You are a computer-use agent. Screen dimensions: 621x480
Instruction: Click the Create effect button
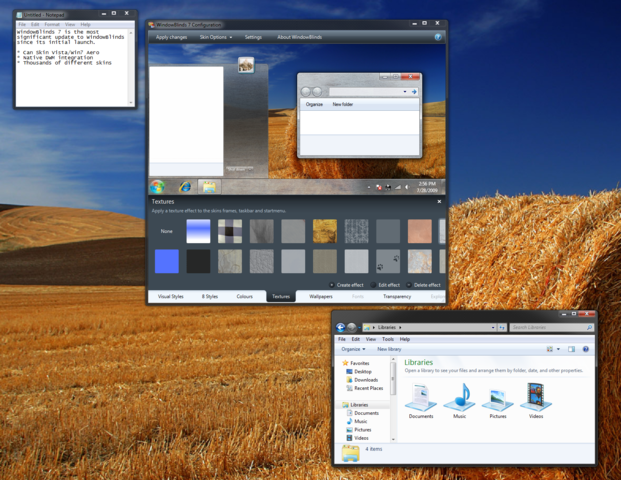[346, 285]
